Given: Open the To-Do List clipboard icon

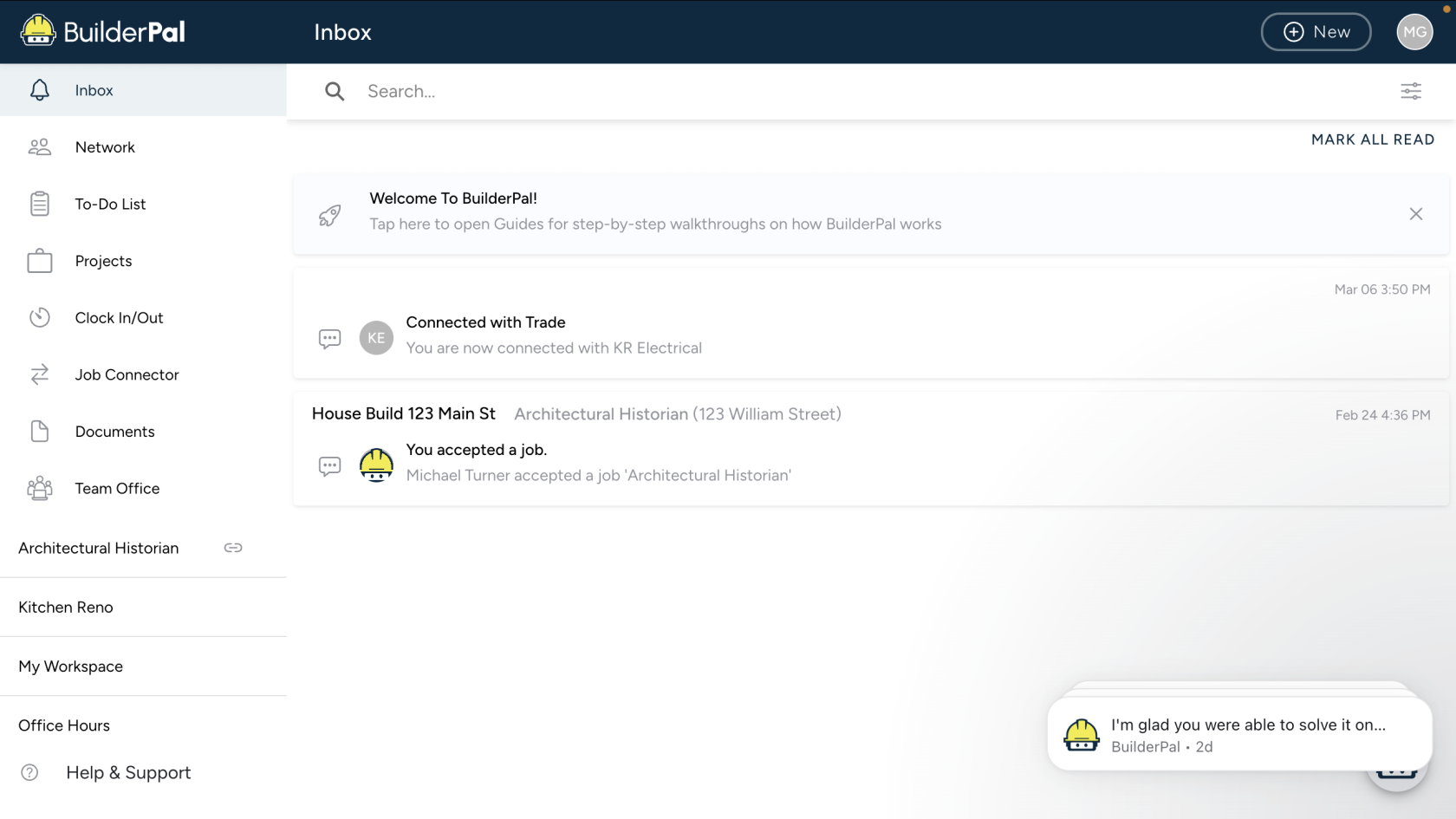Looking at the screenshot, I should coord(40,204).
